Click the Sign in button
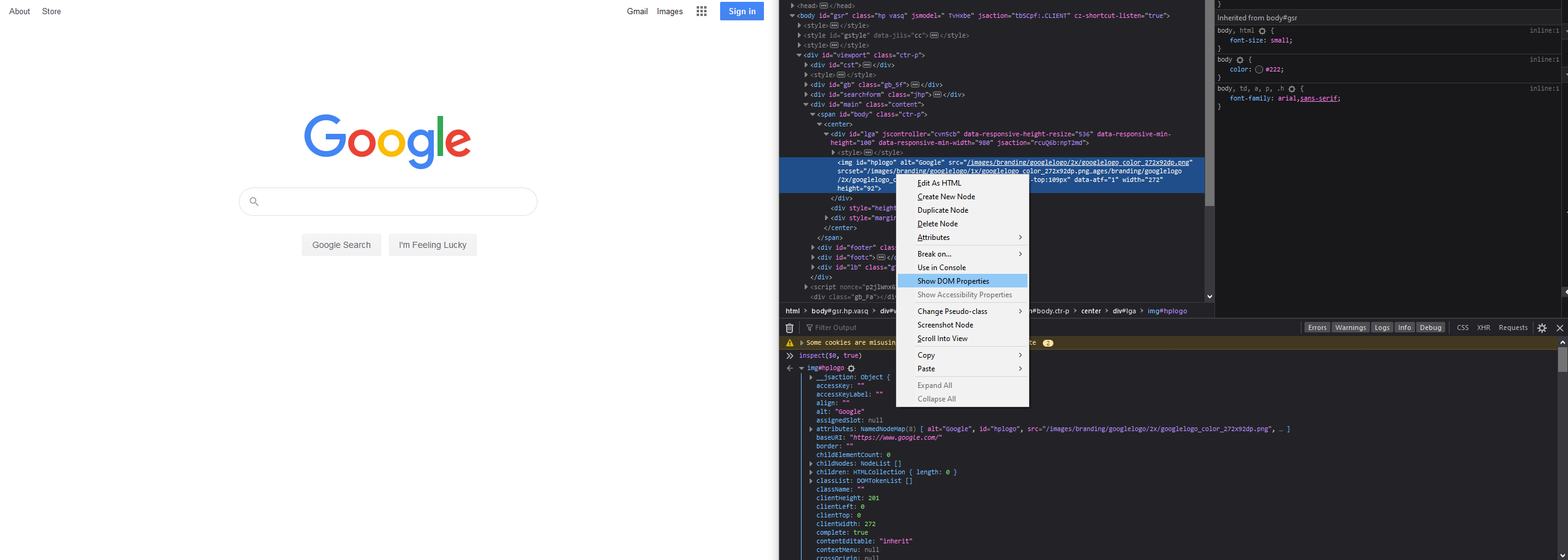Screen dimensions: 1568x560 point(742,11)
